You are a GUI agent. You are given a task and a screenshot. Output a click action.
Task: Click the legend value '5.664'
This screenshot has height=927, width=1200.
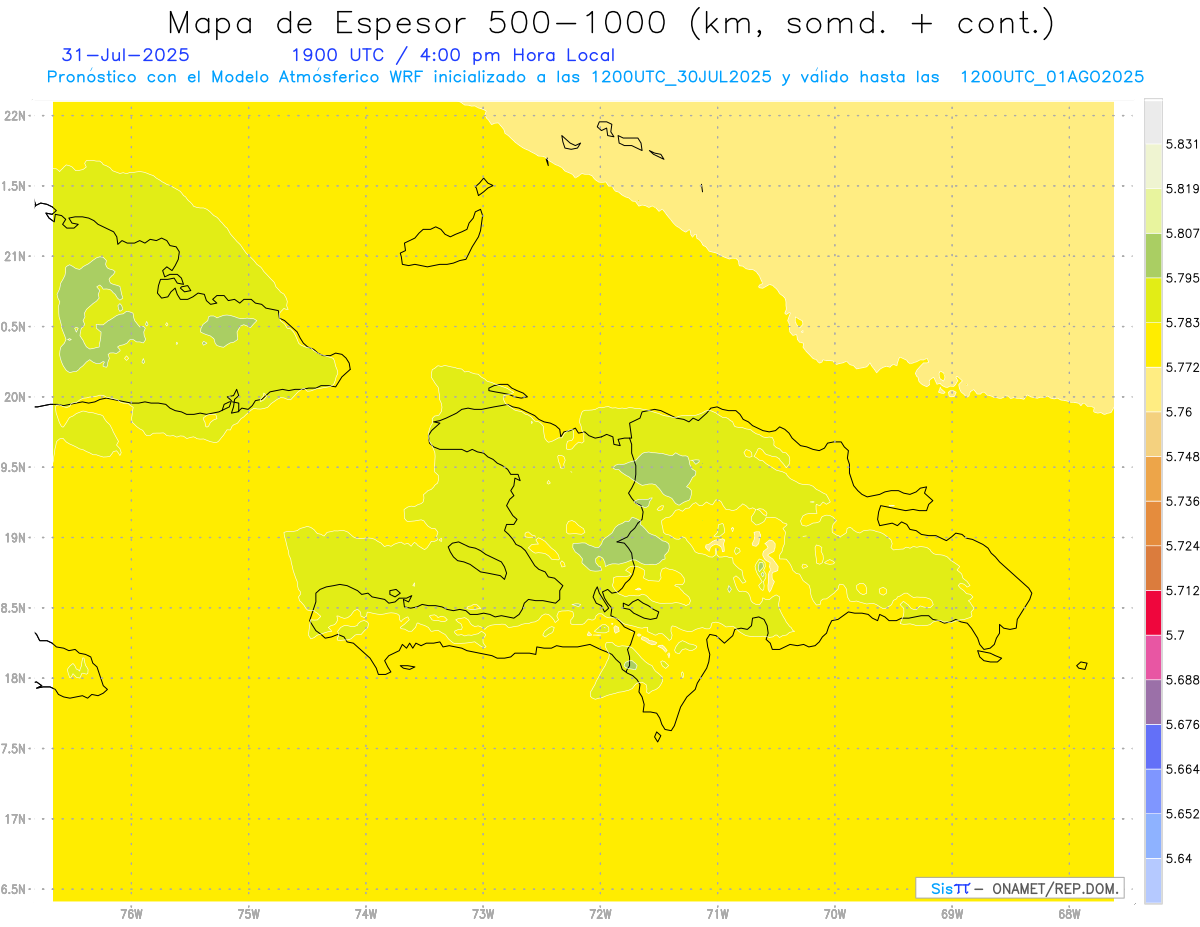tap(1183, 769)
